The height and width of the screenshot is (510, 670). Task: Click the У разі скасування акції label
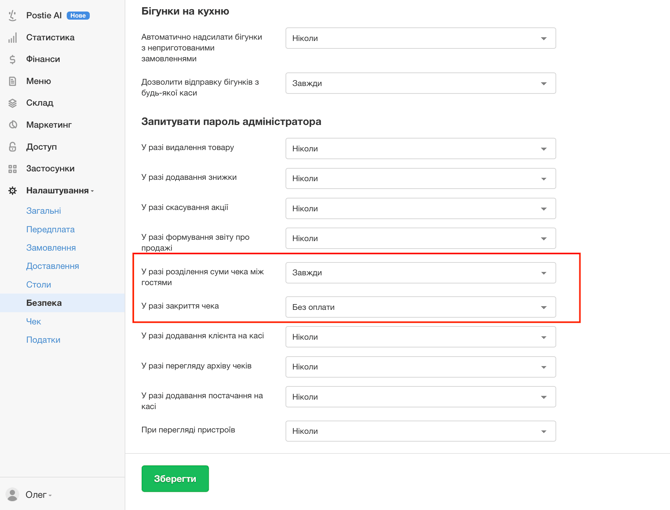[185, 207]
